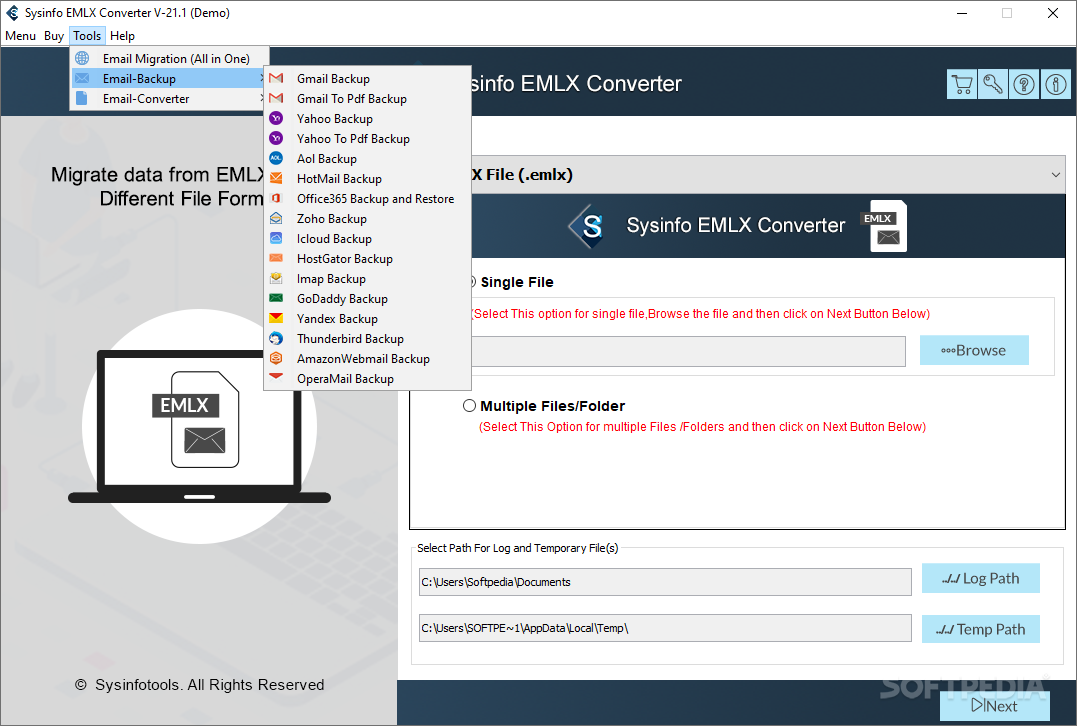Click the Email-Converter document icon
This screenshot has height=726, width=1077.
click(82, 98)
